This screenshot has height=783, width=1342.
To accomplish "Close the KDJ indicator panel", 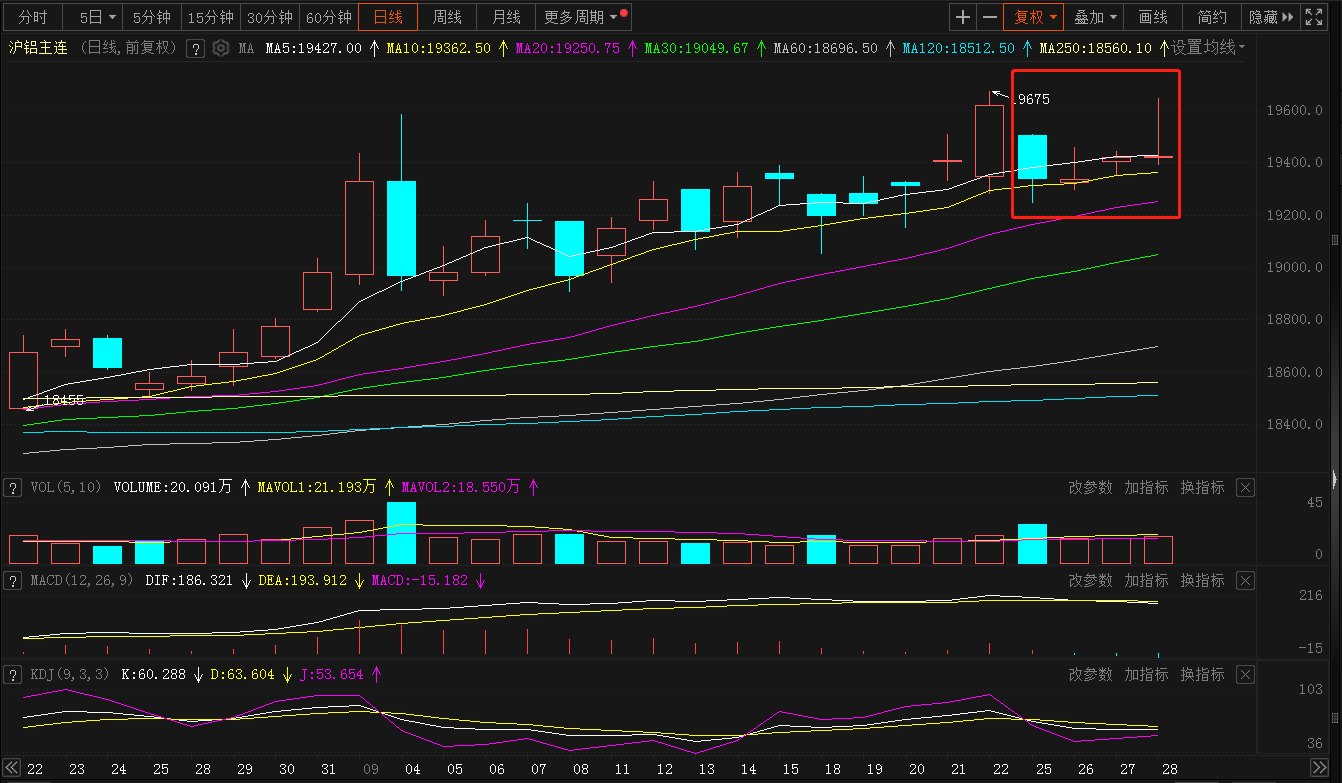I will [1245, 674].
